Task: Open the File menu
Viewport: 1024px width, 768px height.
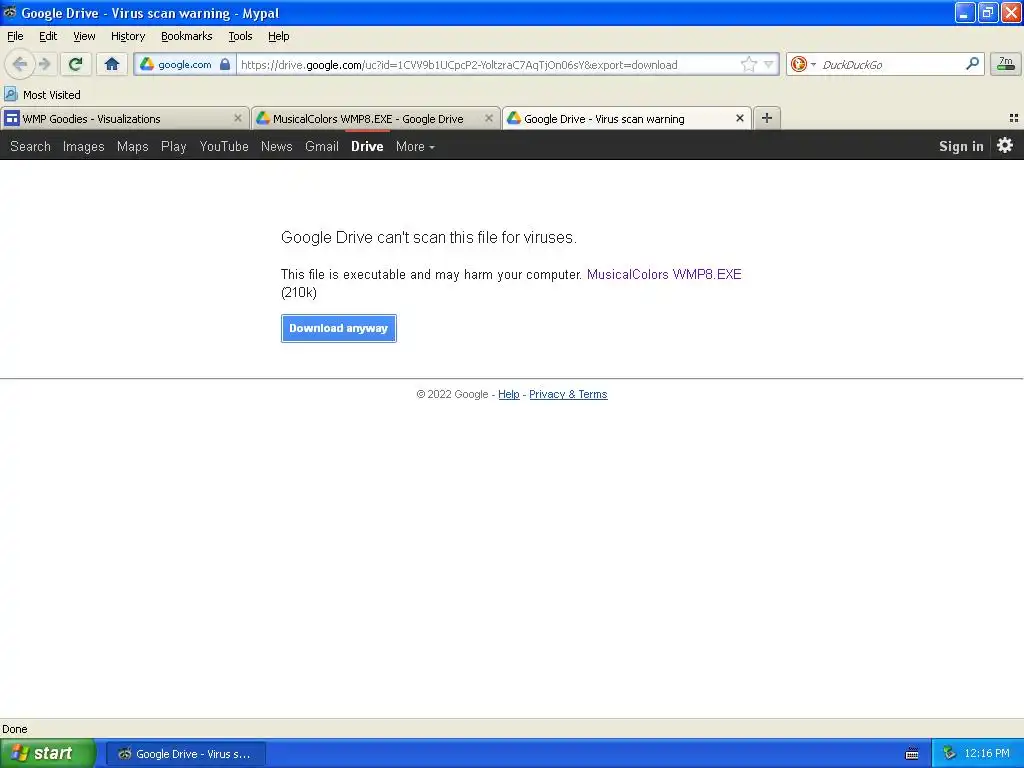Action: tap(15, 36)
